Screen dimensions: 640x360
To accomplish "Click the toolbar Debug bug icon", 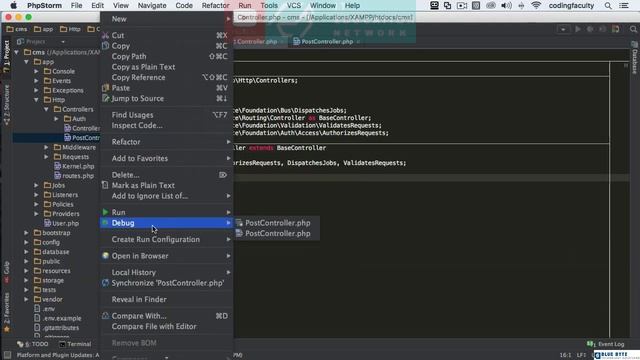I will [x=590, y=29].
